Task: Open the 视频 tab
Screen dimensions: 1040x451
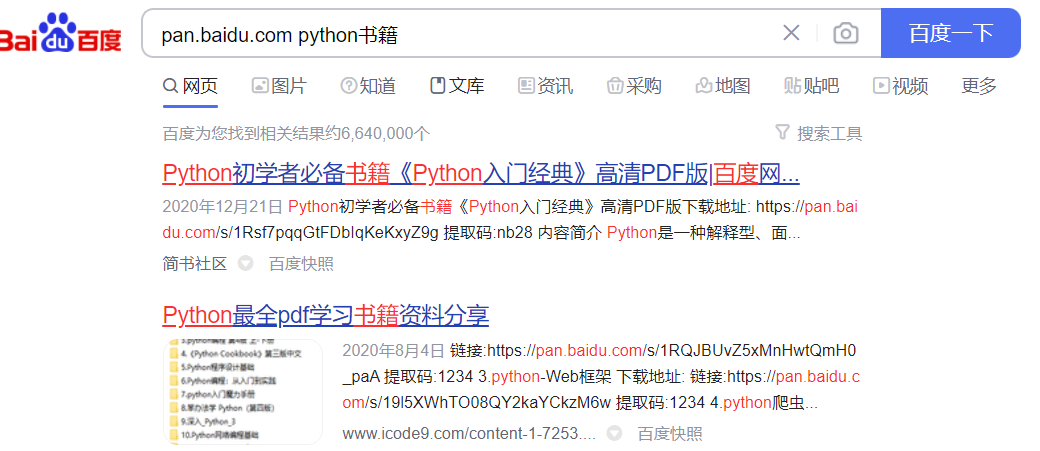Action: (x=901, y=86)
